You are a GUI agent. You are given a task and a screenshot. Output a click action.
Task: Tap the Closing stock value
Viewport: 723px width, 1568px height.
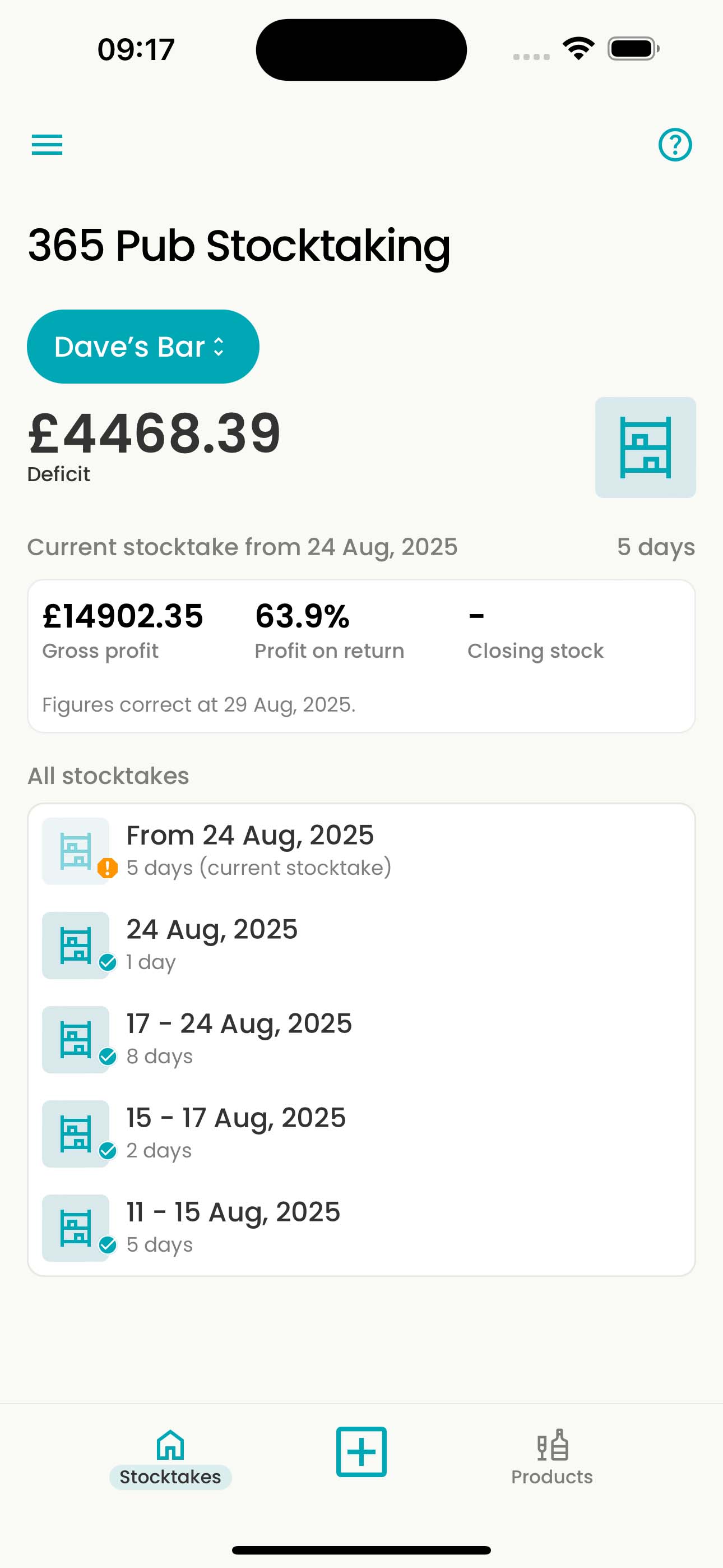pos(476,616)
